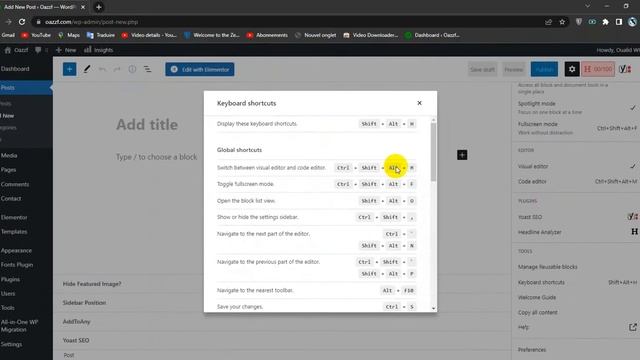Open the browser extensions puzzle icon

[x=605, y=22]
